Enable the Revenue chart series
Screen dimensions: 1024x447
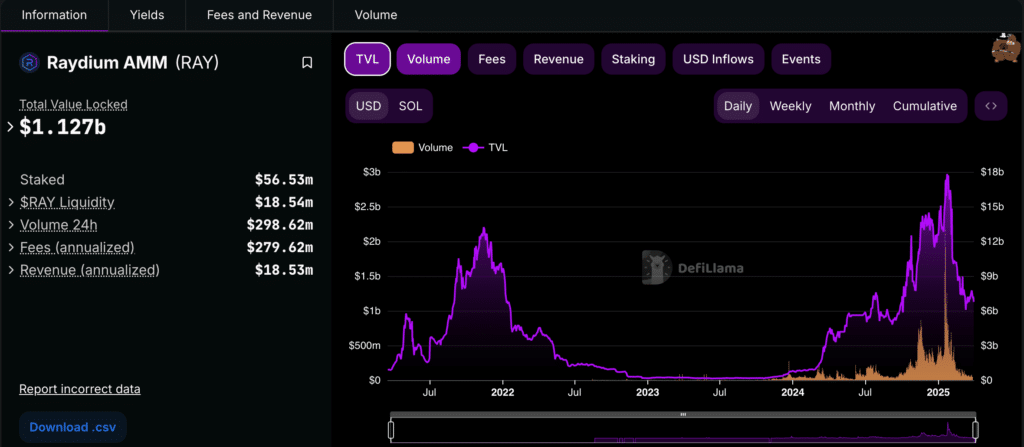click(558, 59)
